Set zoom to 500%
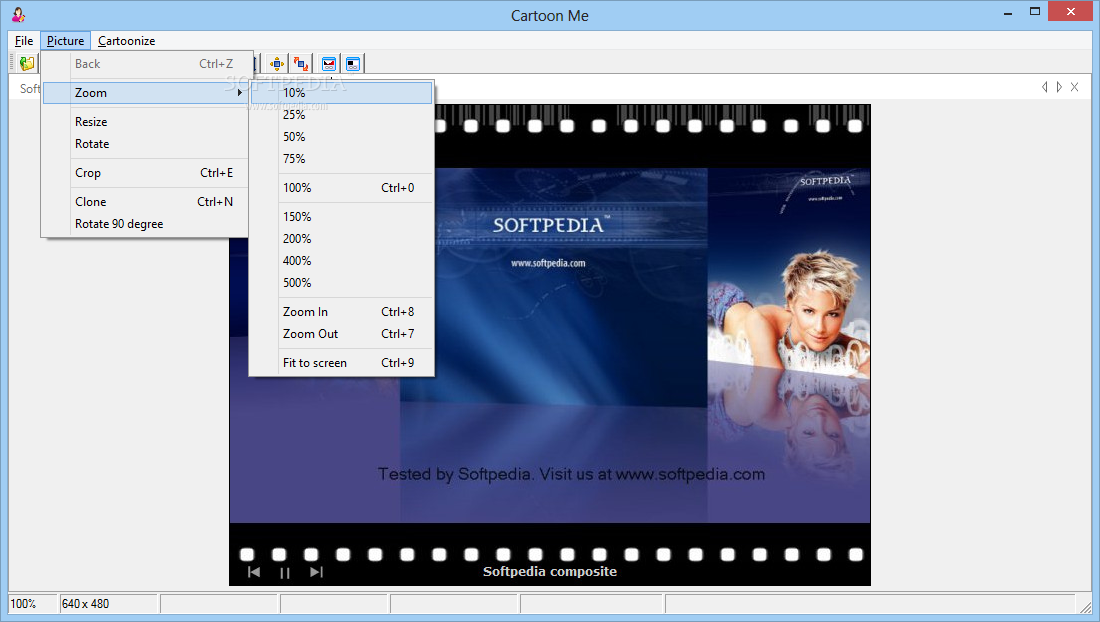 click(x=342, y=283)
